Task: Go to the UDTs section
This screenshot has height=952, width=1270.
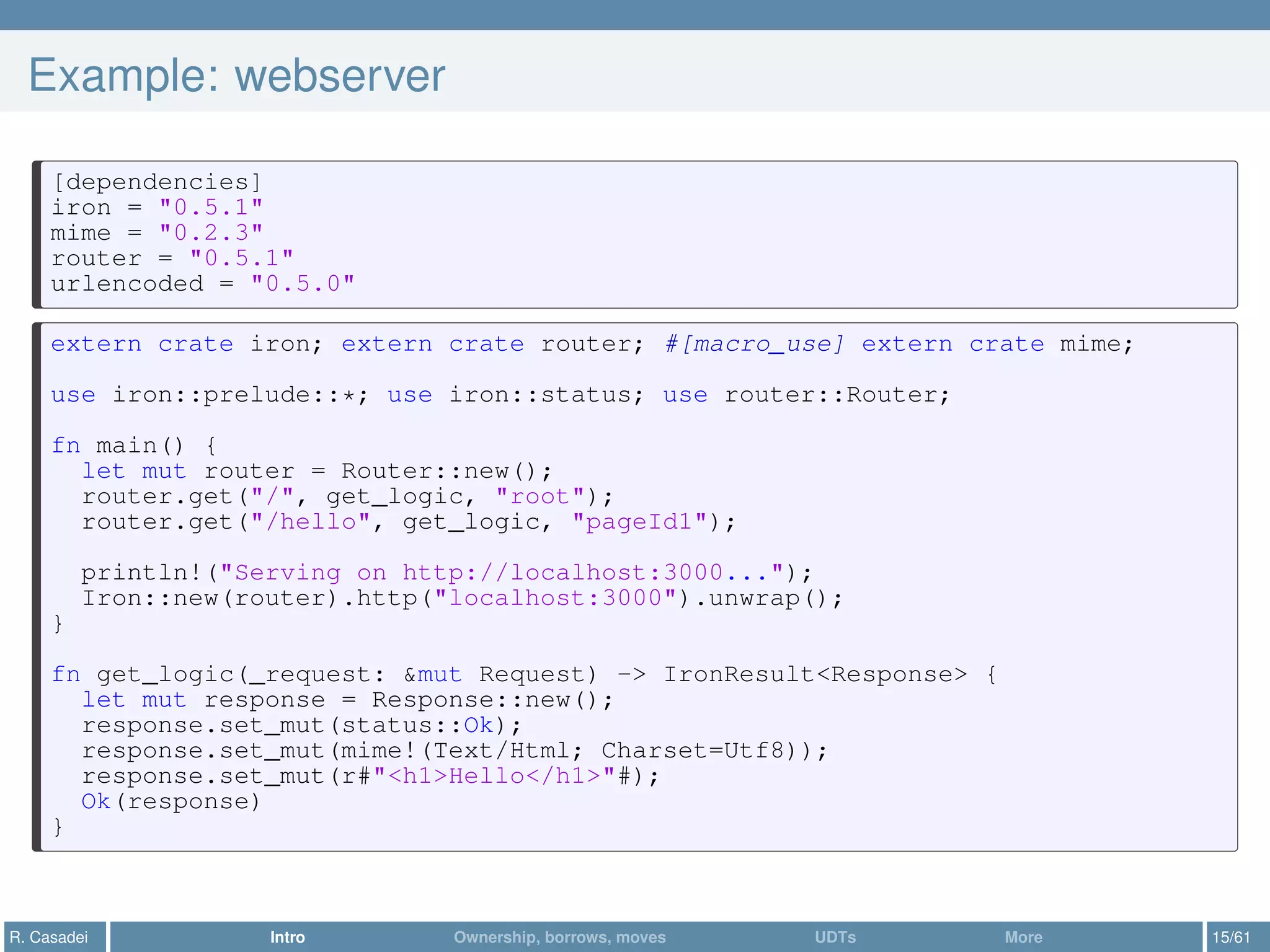Action: click(x=835, y=937)
